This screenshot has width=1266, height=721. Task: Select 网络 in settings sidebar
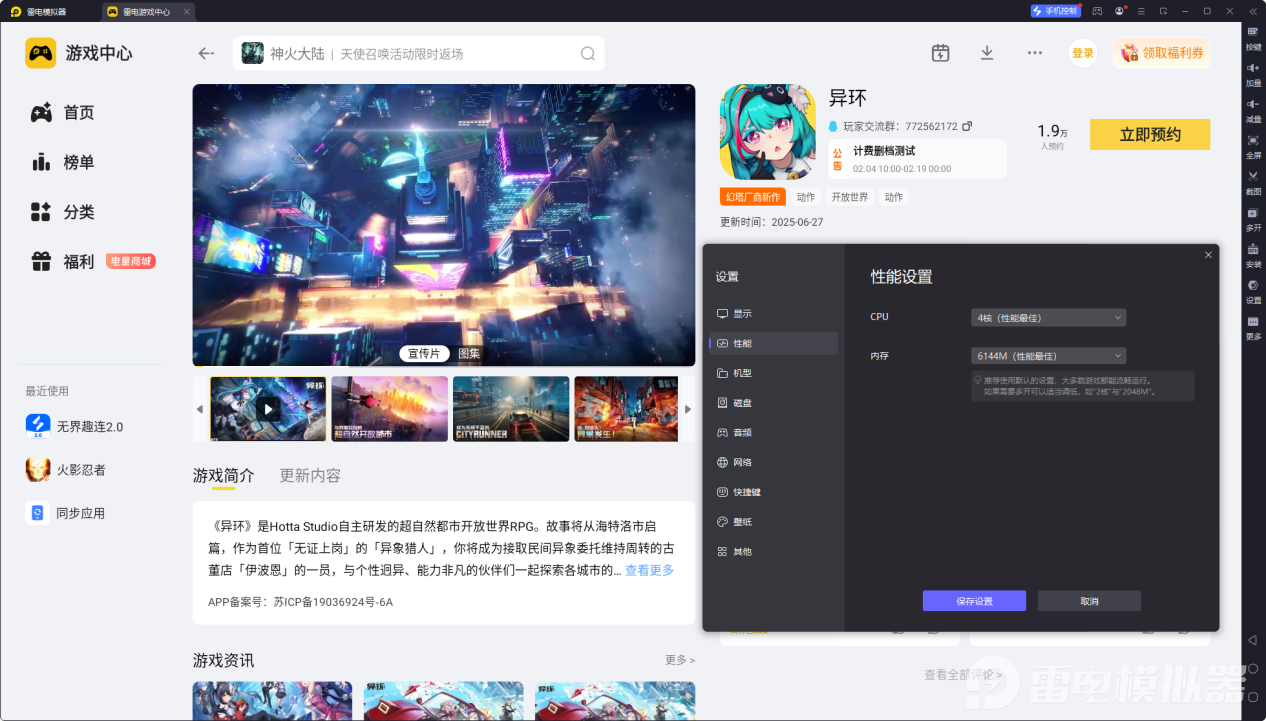(774, 462)
